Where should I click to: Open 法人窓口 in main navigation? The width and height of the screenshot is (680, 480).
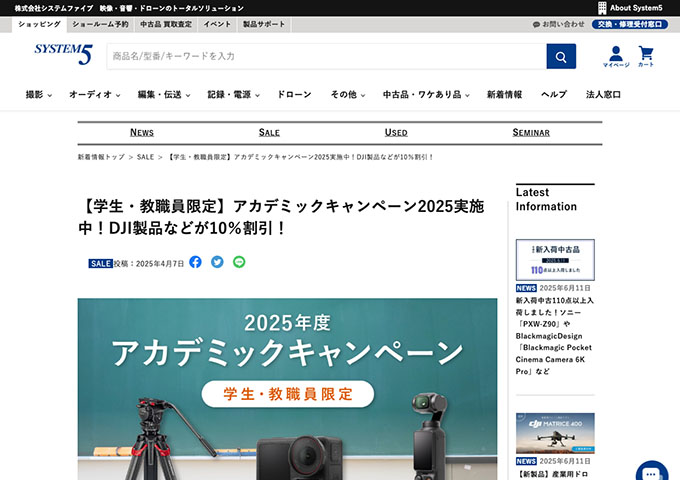point(603,95)
